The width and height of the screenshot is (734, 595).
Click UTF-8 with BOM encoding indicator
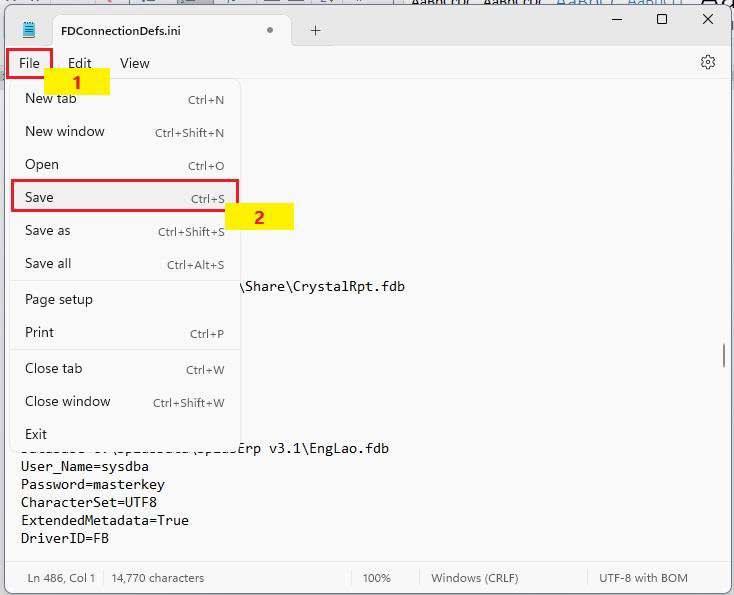tap(643, 578)
